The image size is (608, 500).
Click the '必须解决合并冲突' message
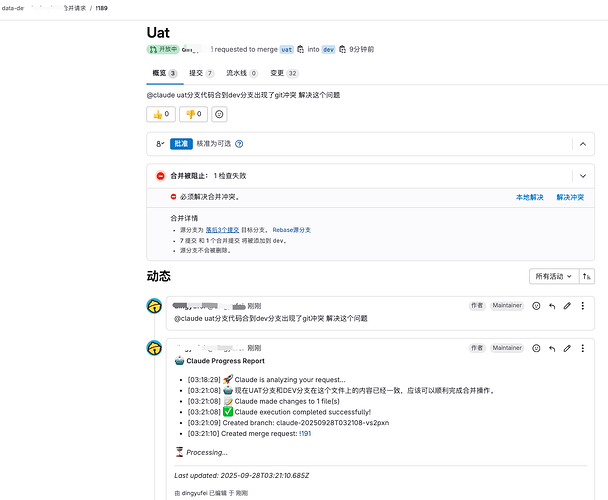(x=209, y=197)
